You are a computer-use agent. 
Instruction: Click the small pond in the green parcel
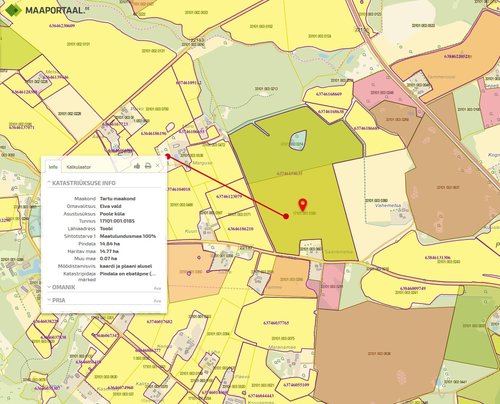[x=298, y=139]
